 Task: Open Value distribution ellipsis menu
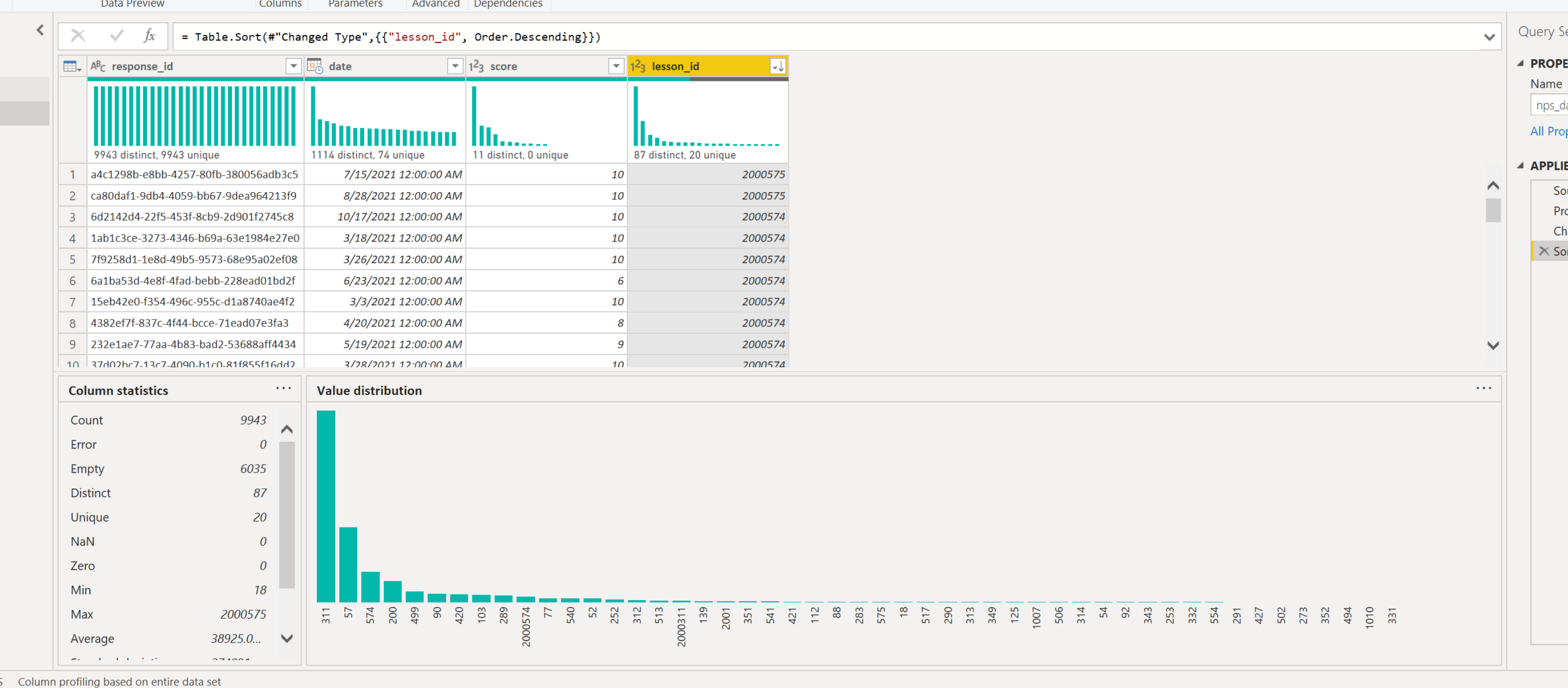click(x=1484, y=388)
